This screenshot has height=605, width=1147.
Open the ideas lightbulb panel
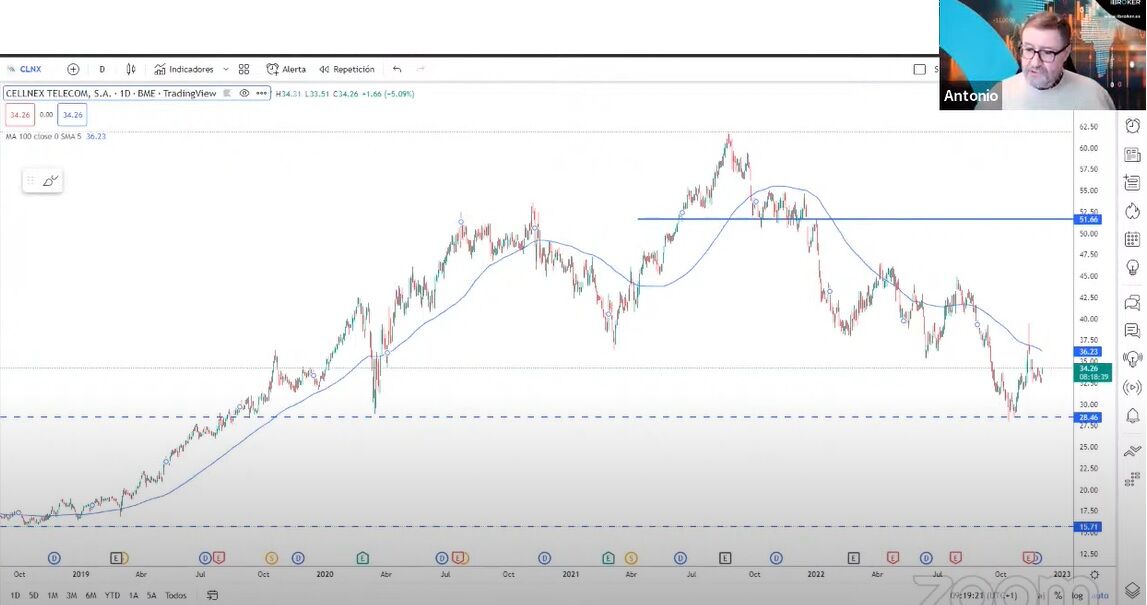tap(1132, 267)
